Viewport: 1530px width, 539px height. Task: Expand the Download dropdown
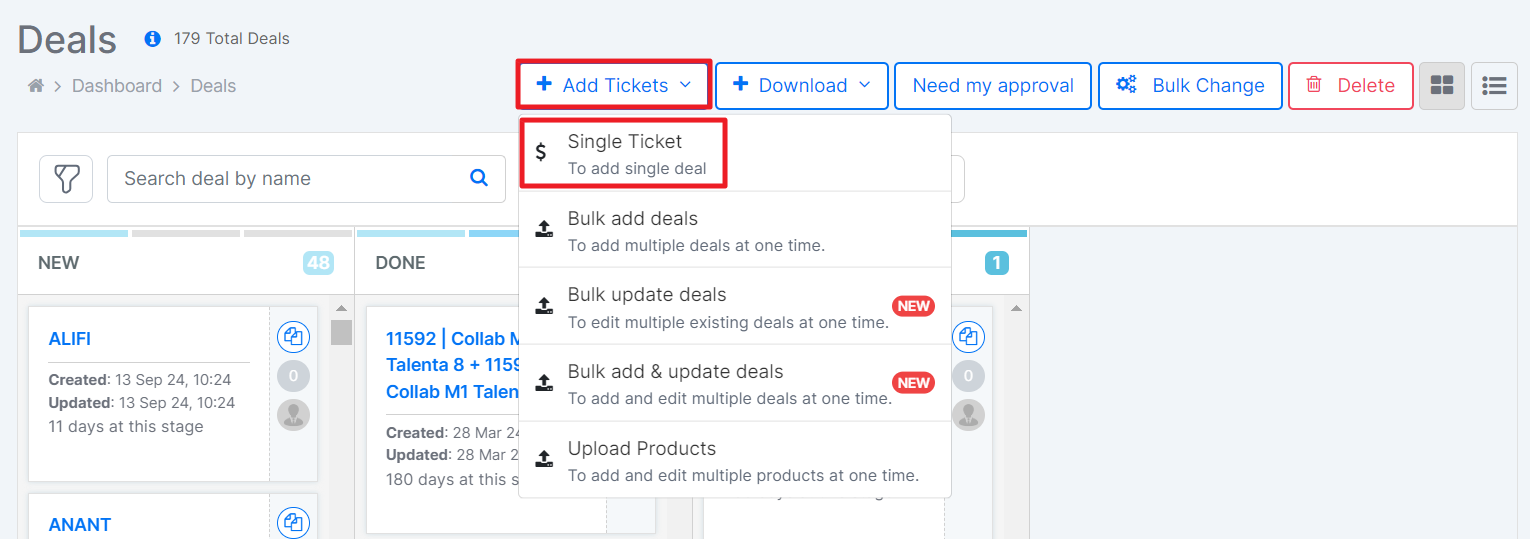(x=802, y=86)
